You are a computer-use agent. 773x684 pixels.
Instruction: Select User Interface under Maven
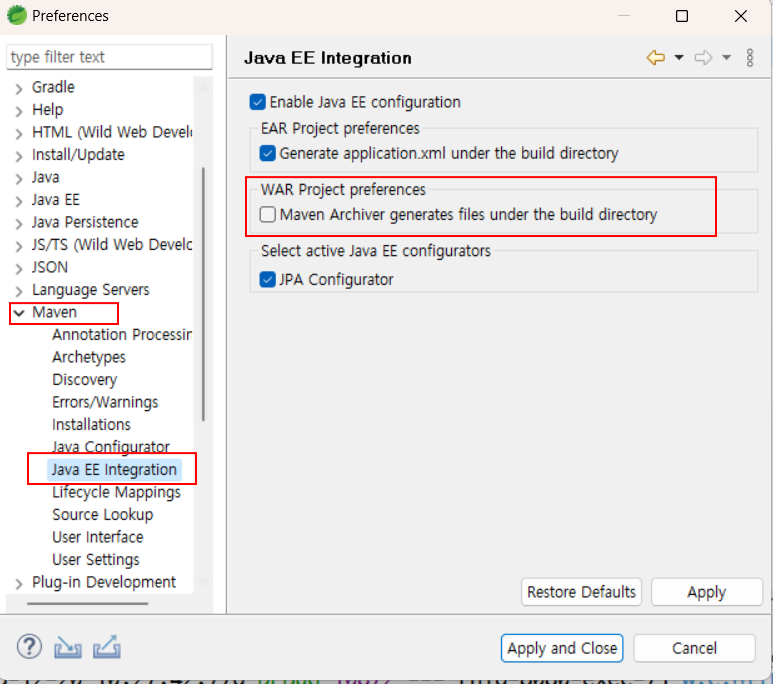pyautogui.click(x=98, y=537)
